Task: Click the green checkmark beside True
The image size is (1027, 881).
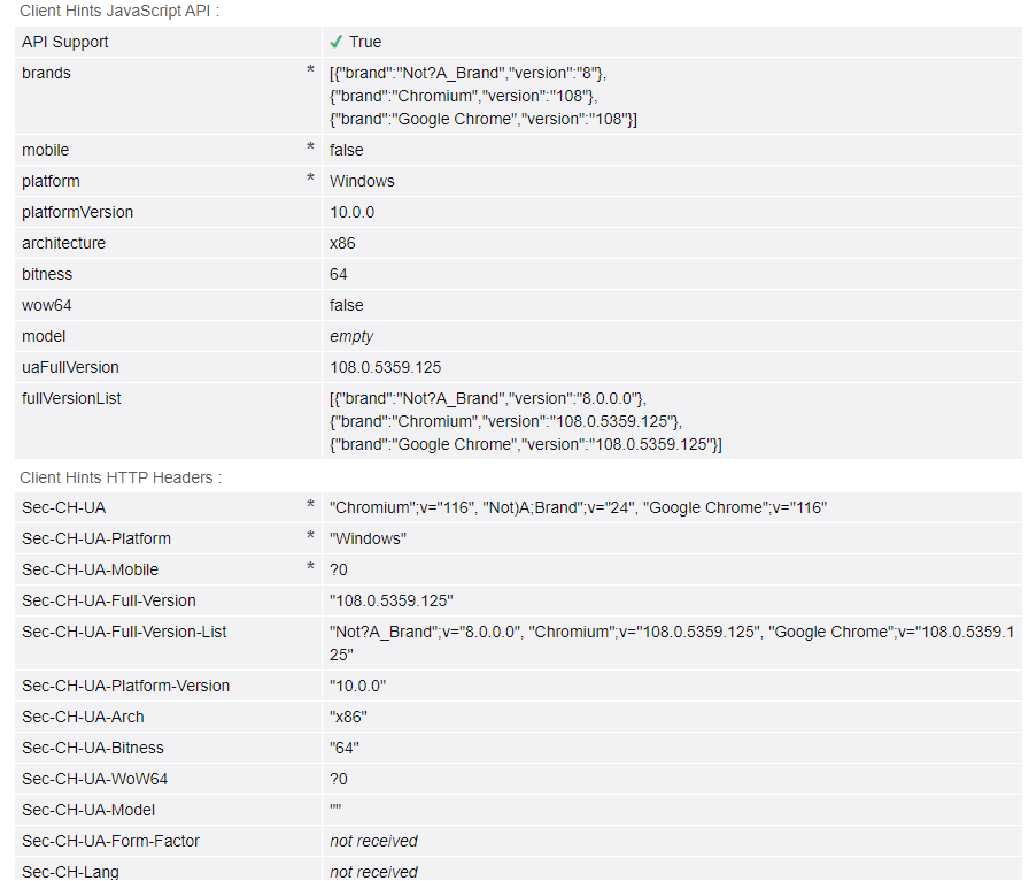Action: [x=337, y=42]
